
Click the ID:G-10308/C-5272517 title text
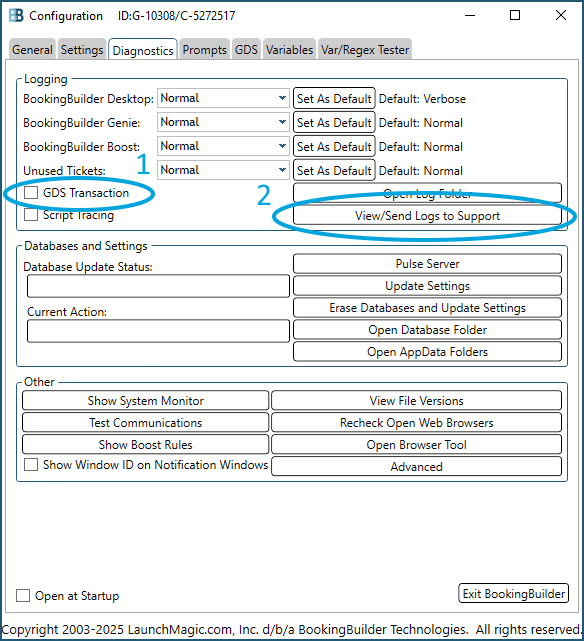[x=177, y=16]
